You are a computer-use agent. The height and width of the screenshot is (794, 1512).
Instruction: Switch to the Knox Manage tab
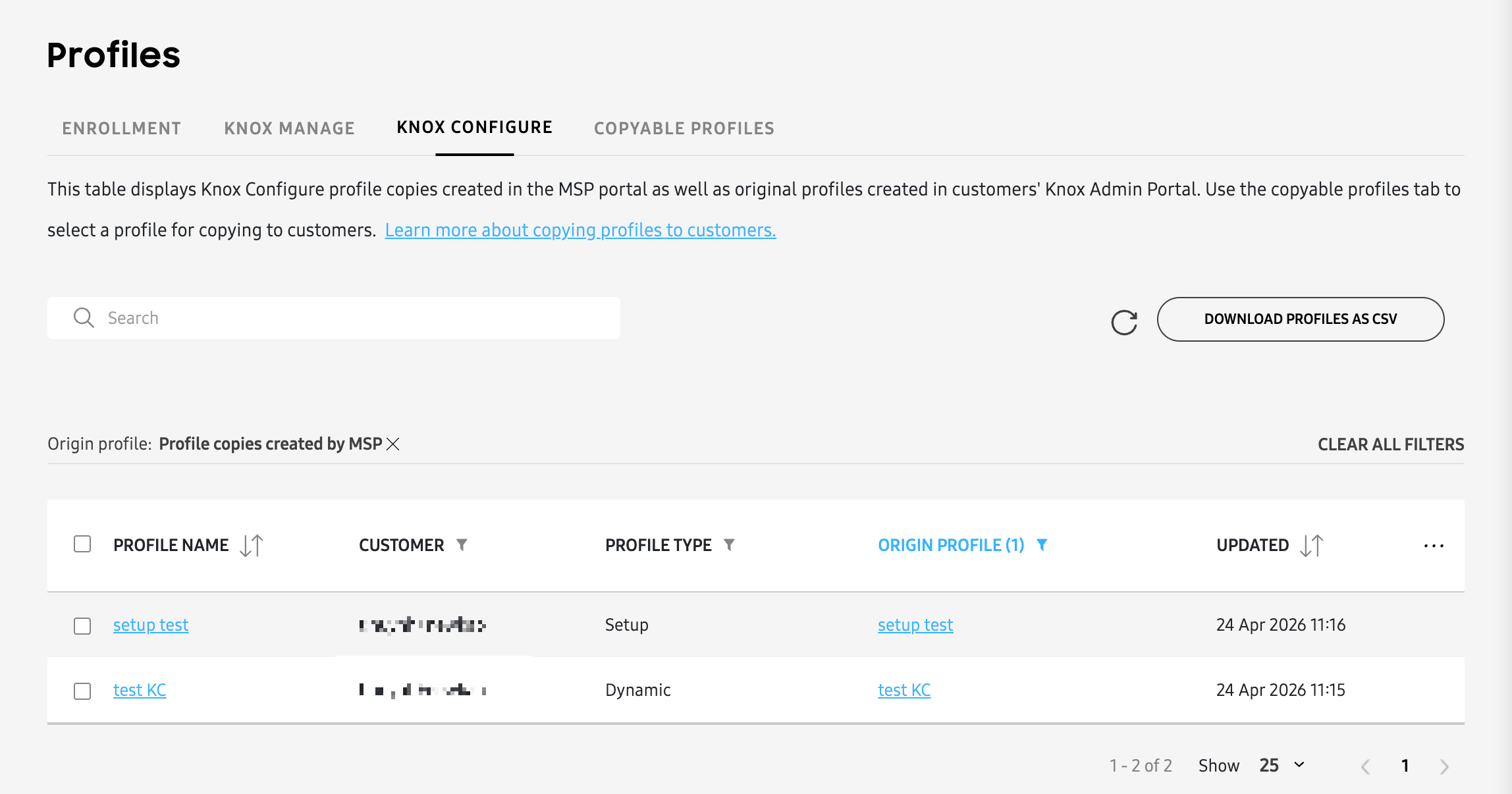coord(290,128)
